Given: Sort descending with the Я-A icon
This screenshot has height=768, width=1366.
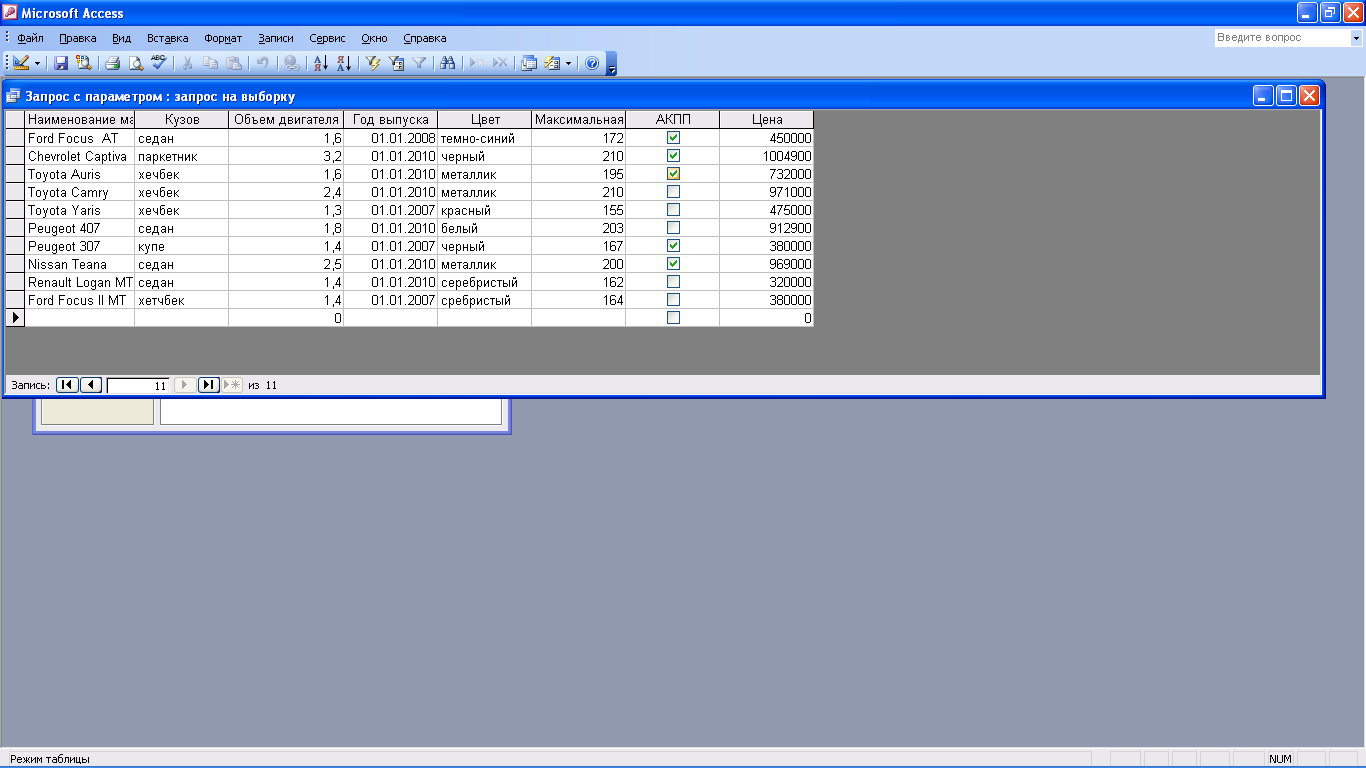Looking at the screenshot, I should click(343, 63).
